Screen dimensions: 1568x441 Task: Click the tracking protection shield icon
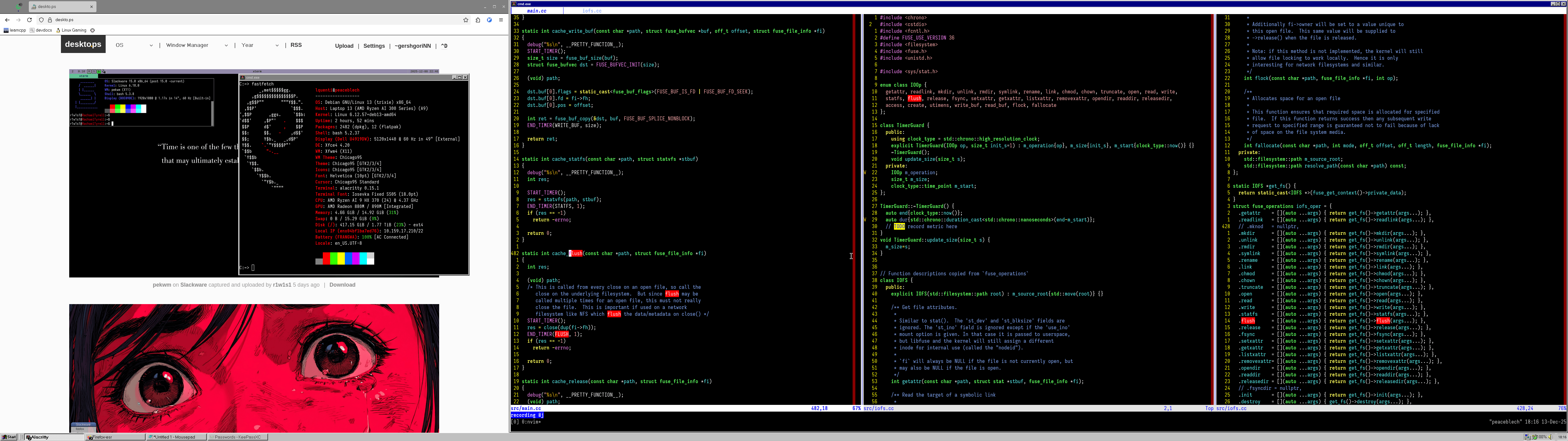point(41,20)
